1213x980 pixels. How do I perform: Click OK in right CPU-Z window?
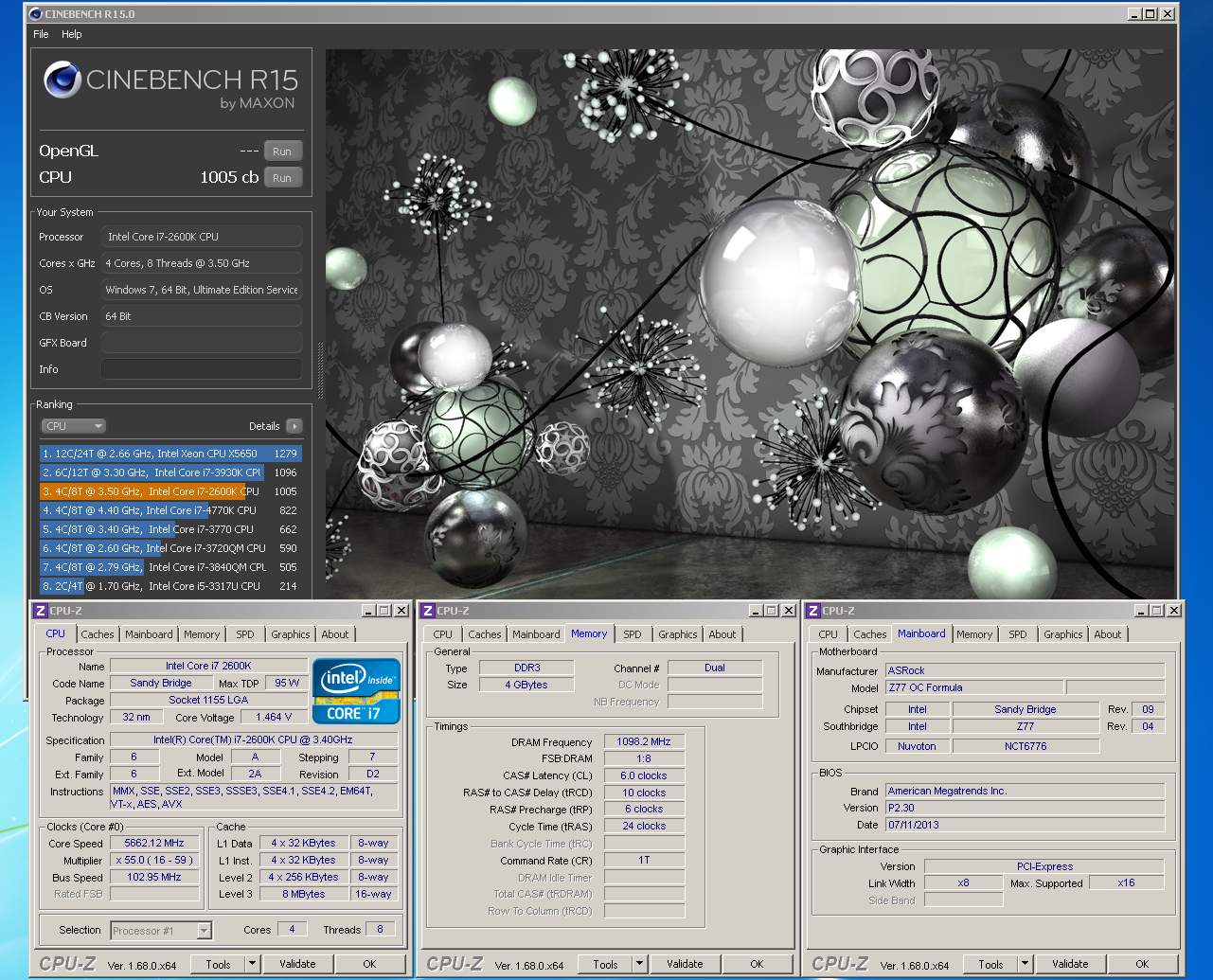(x=1142, y=965)
